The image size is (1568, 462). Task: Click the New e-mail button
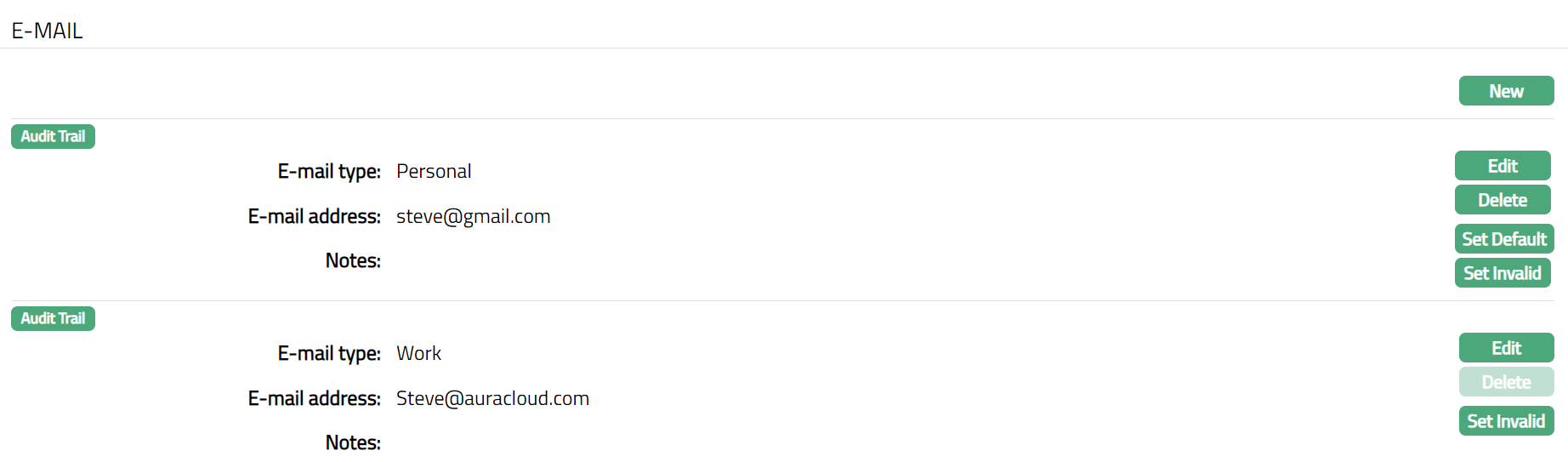coord(1506,91)
